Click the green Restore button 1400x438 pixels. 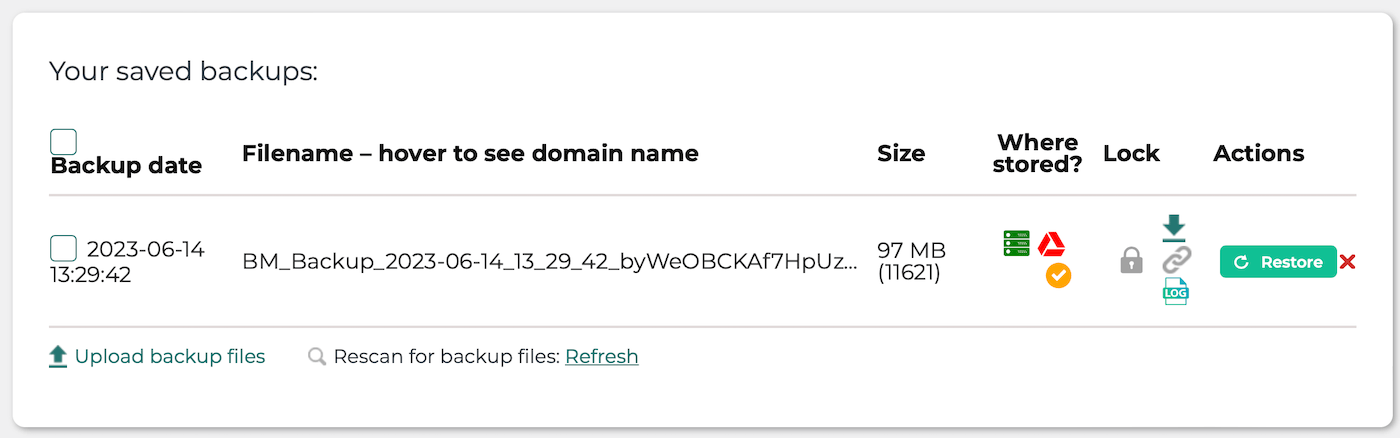(x=1278, y=262)
